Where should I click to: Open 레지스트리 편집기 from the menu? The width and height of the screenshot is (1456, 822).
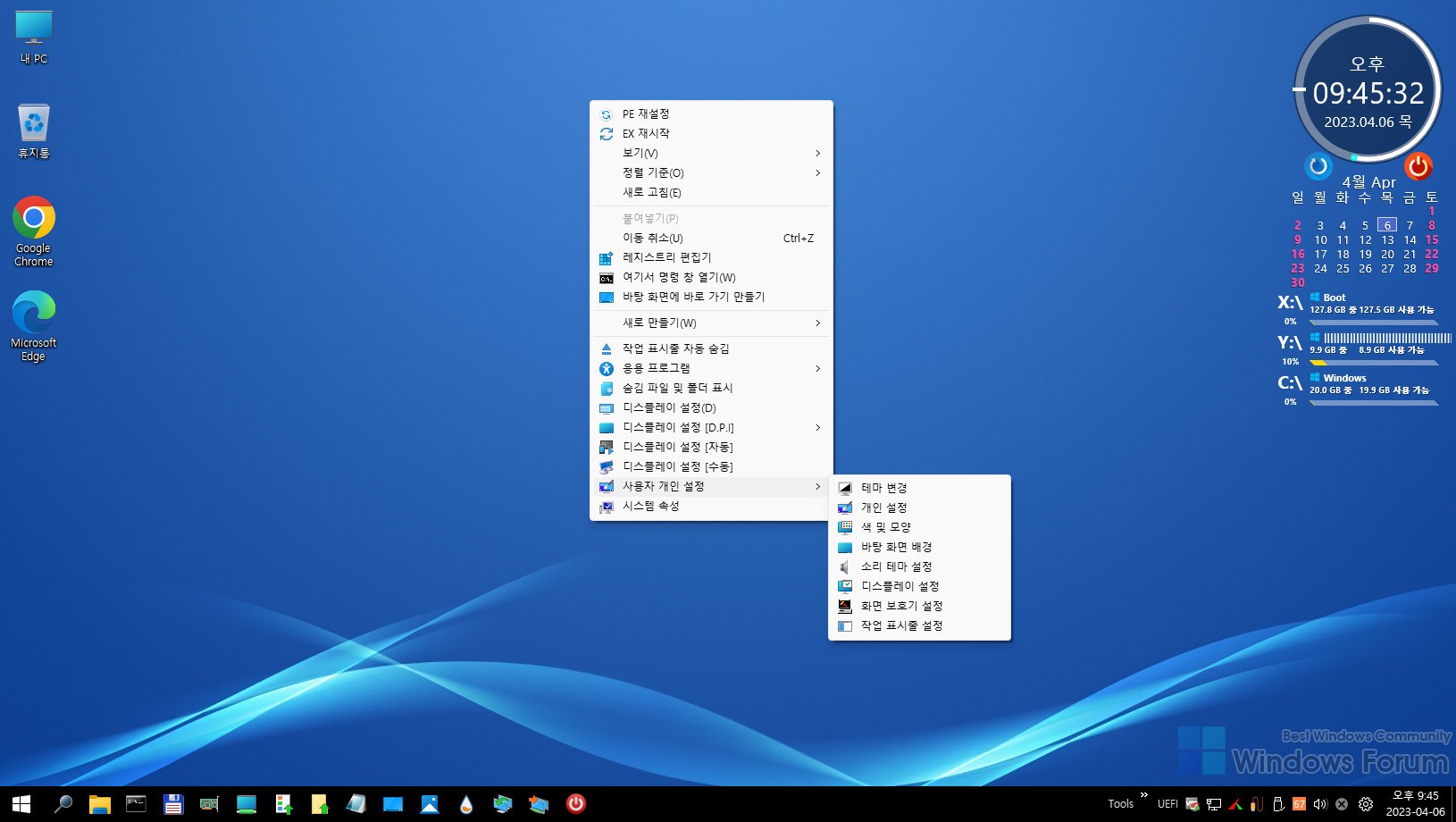(711, 258)
